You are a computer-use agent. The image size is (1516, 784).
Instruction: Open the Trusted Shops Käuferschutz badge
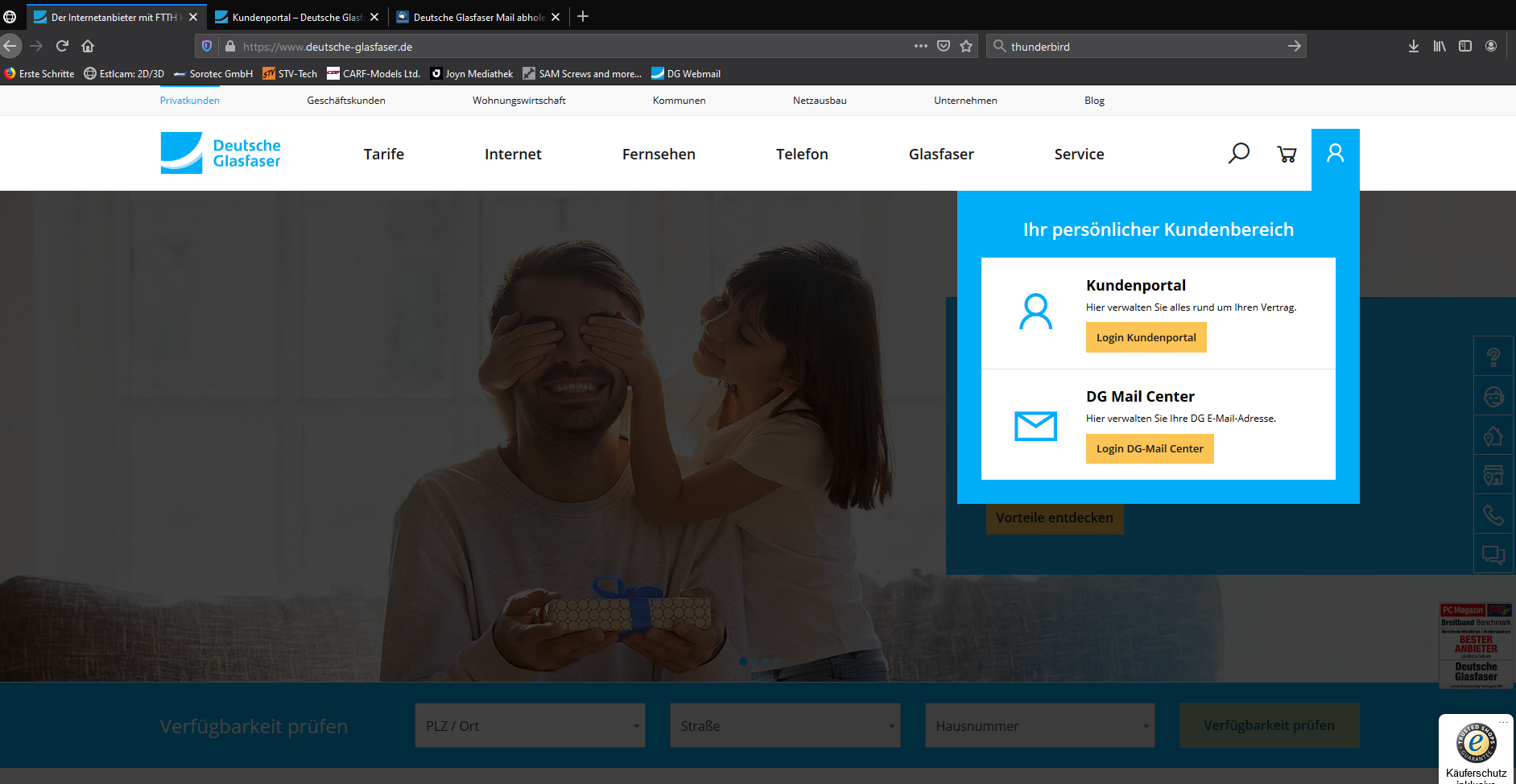coord(1477,749)
